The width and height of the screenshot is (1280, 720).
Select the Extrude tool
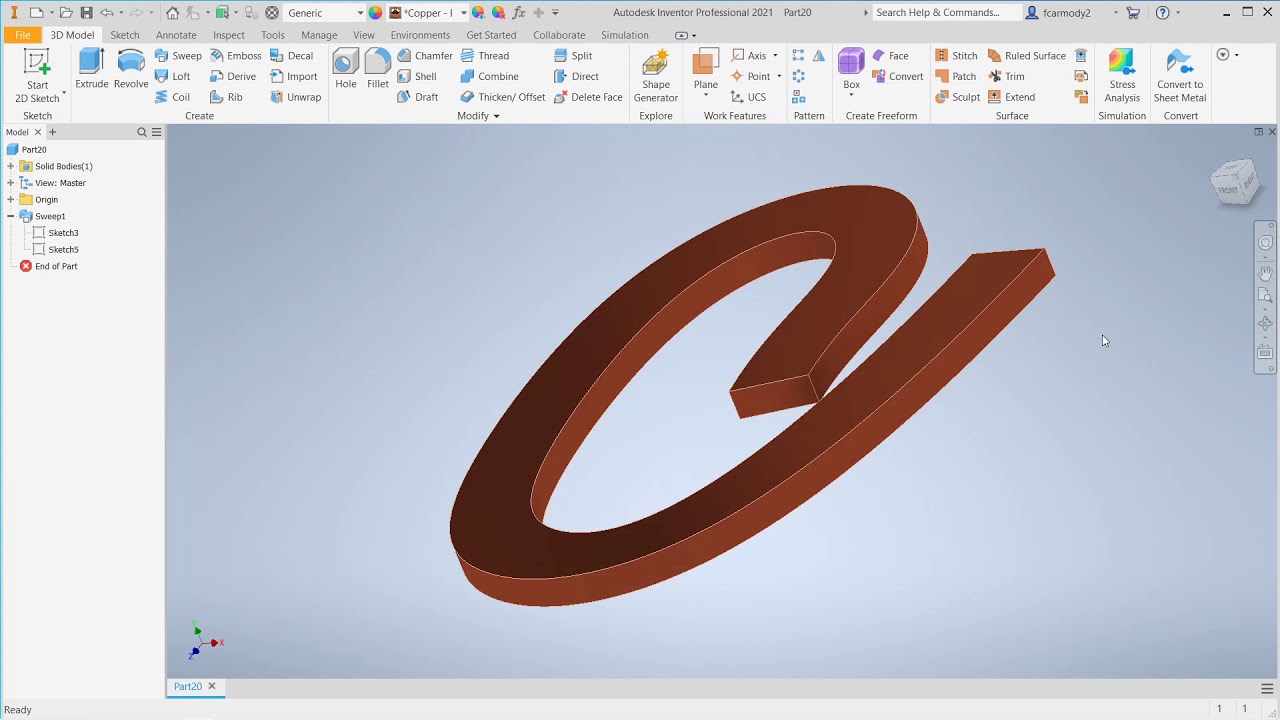[91, 70]
